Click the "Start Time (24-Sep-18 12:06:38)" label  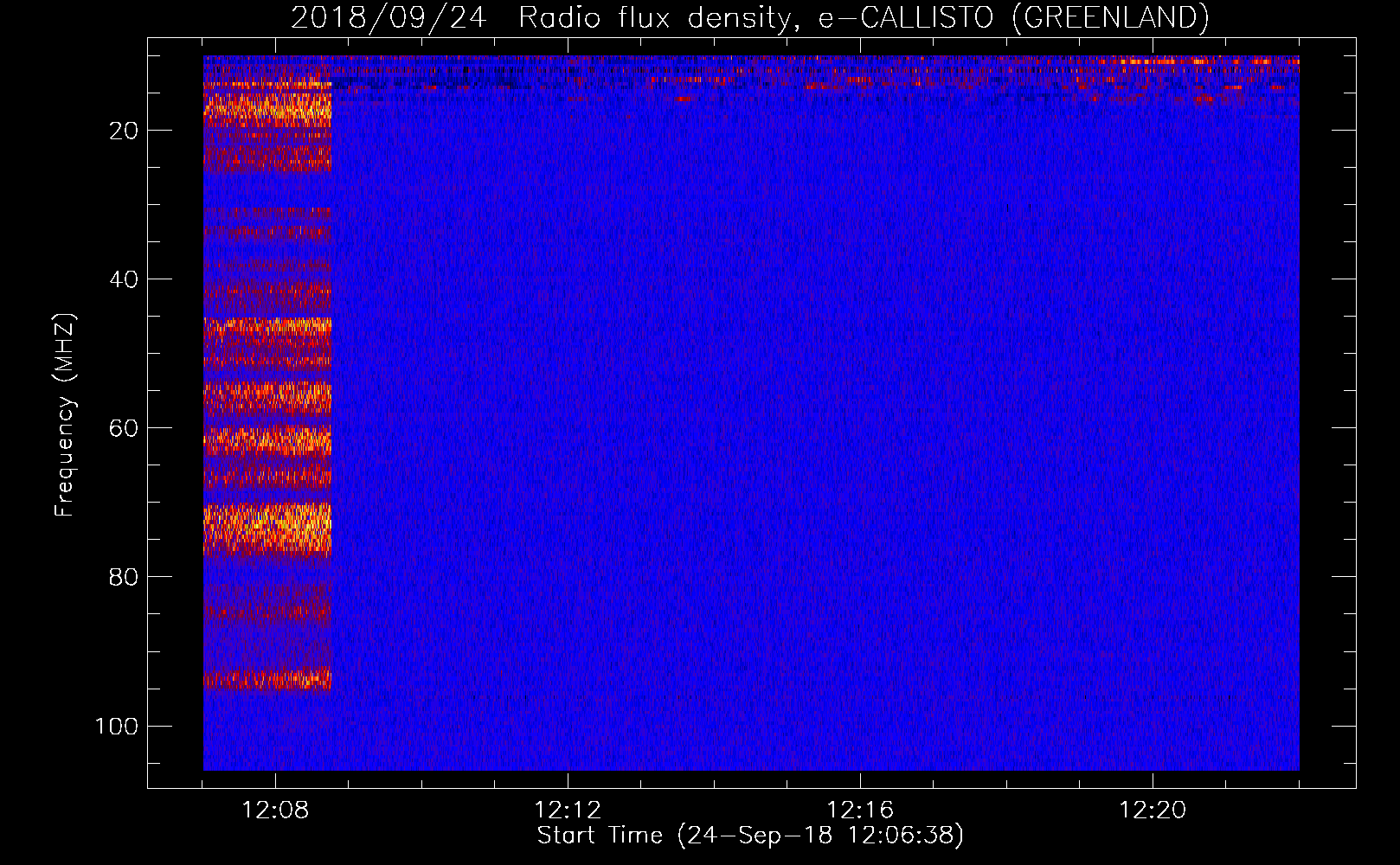coord(750,836)
